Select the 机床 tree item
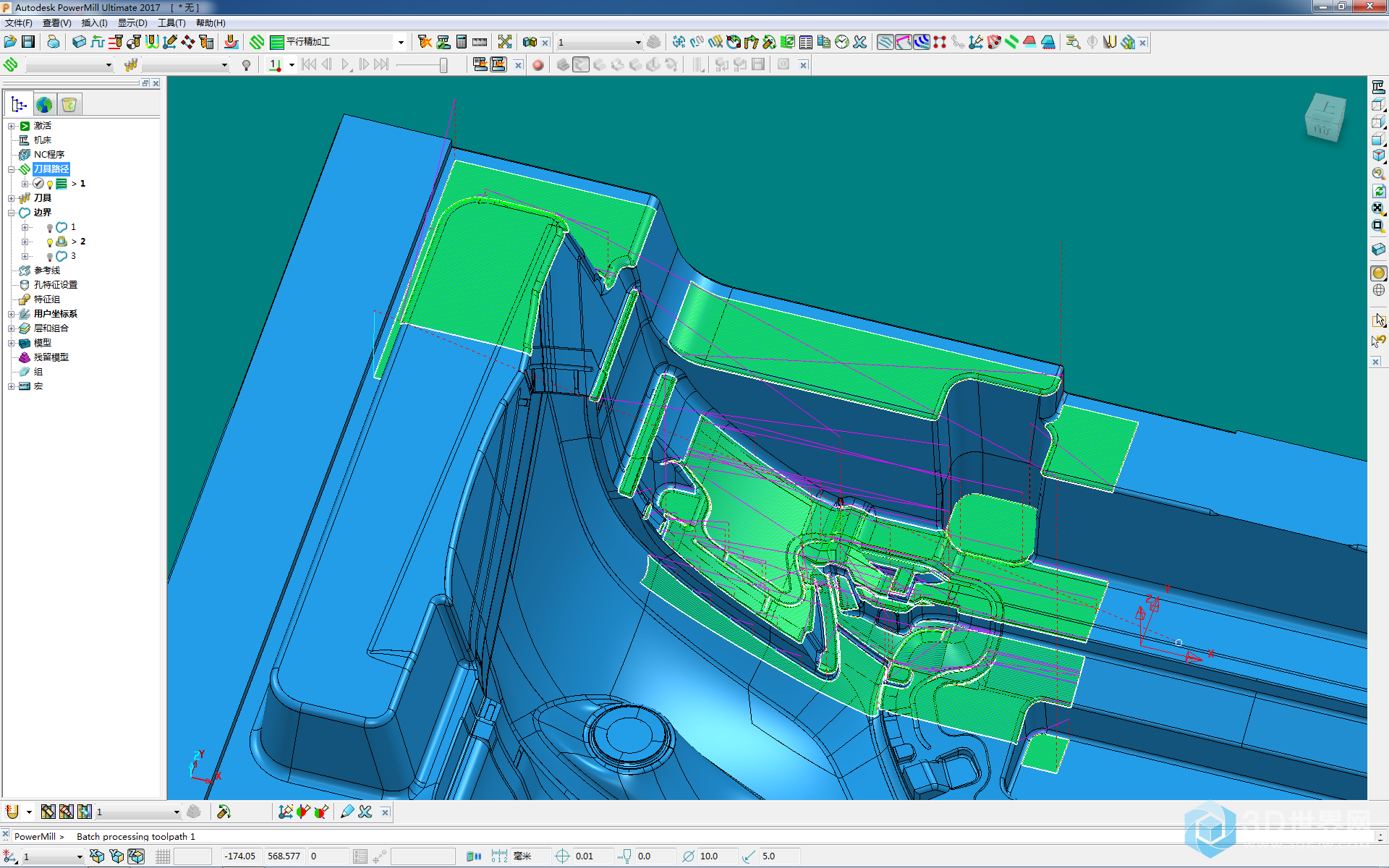This screenshot has width=1389, height=868. point(43,140)
